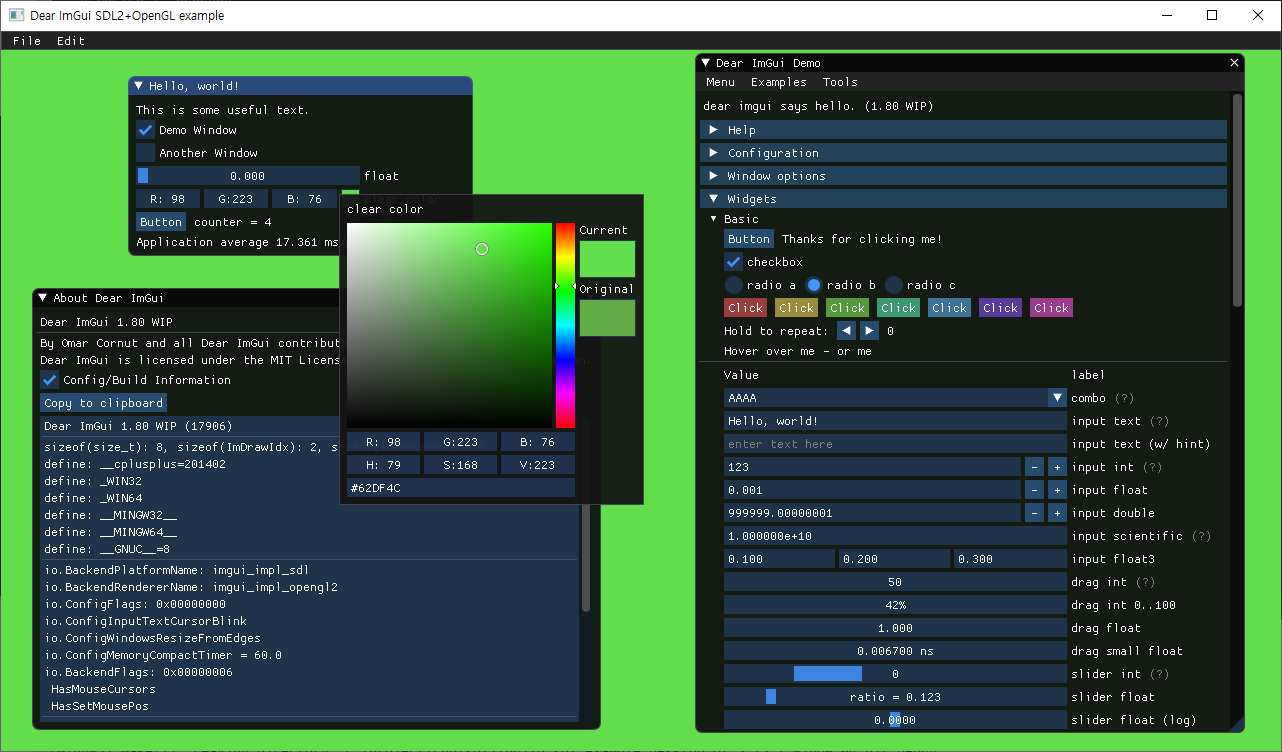Viewport: 1282px width, 752px height.
Task: Click the right arrow repeat button
Action: [869, 331]
